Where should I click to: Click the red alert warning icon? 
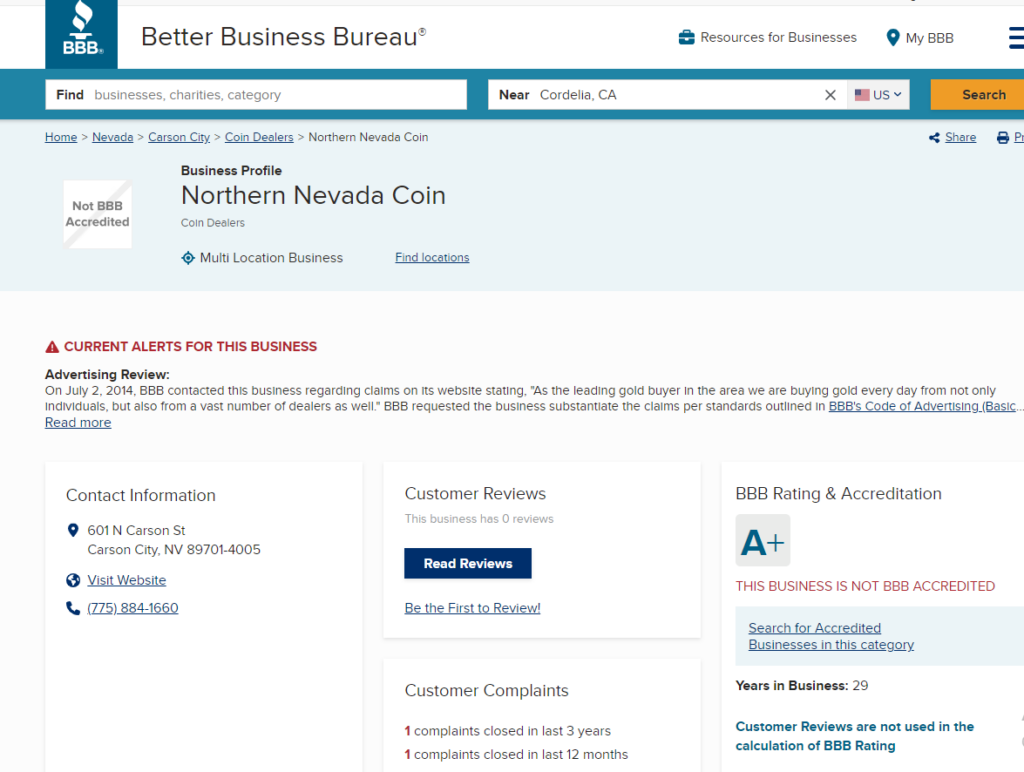pos(52,347)
